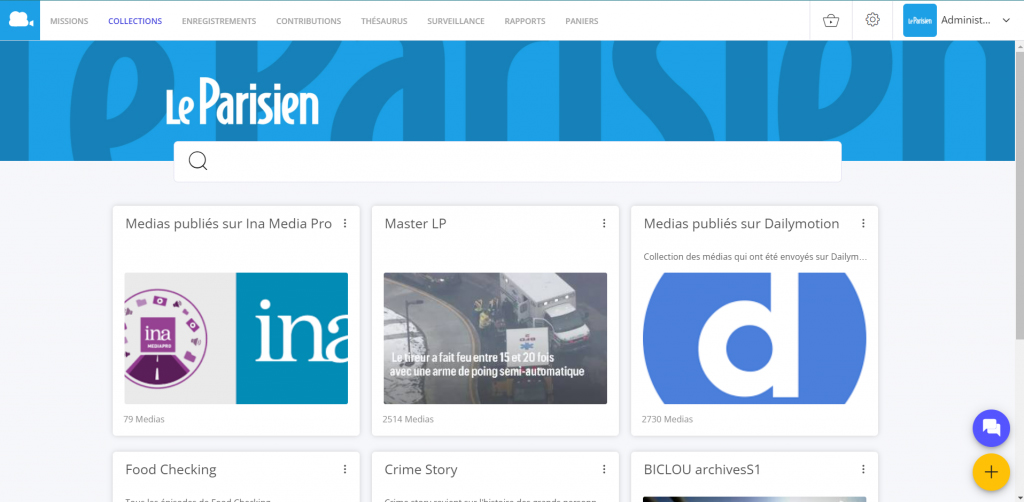The height and width of the screenshot is (502, 1024).
Task: Click the BICLOU archivesS1 collection title
Action: (x=702, y=469)
